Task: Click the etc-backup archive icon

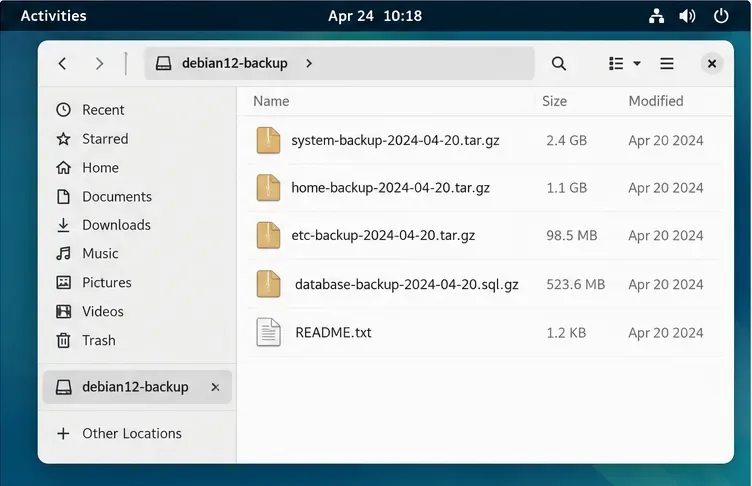Action: coord(269,235)
